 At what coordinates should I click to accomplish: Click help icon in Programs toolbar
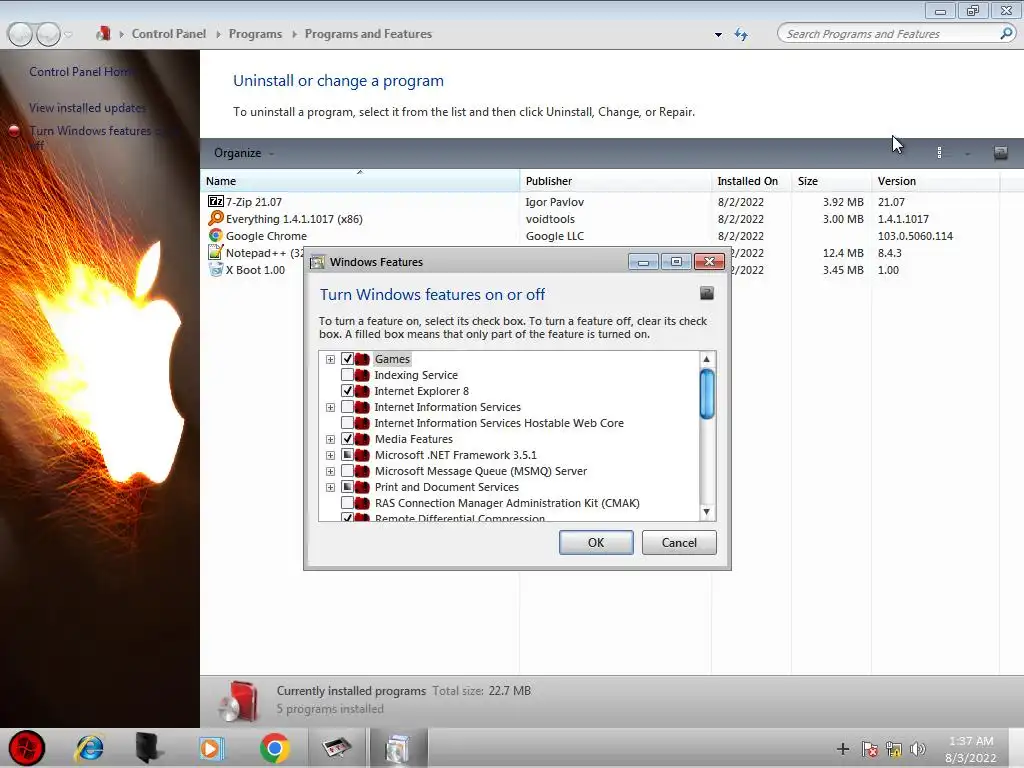coord(1000,153)
